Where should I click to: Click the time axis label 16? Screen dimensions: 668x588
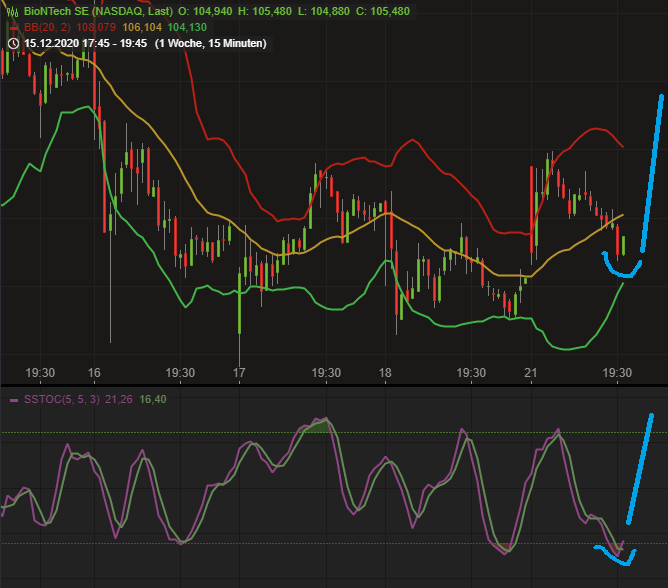coord(94,373)
